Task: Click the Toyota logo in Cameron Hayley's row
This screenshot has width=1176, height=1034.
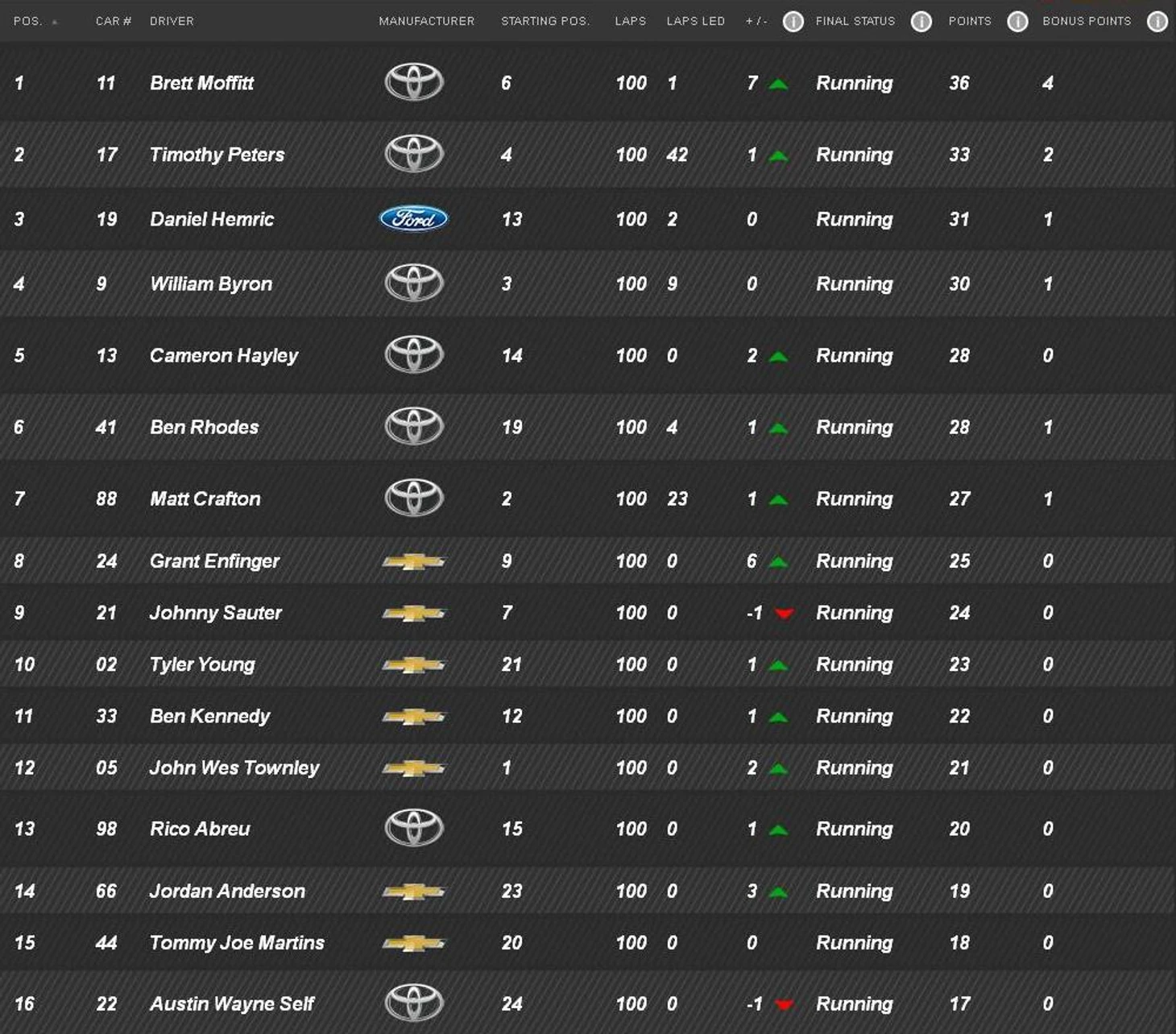Action: [x=414, y=354]
